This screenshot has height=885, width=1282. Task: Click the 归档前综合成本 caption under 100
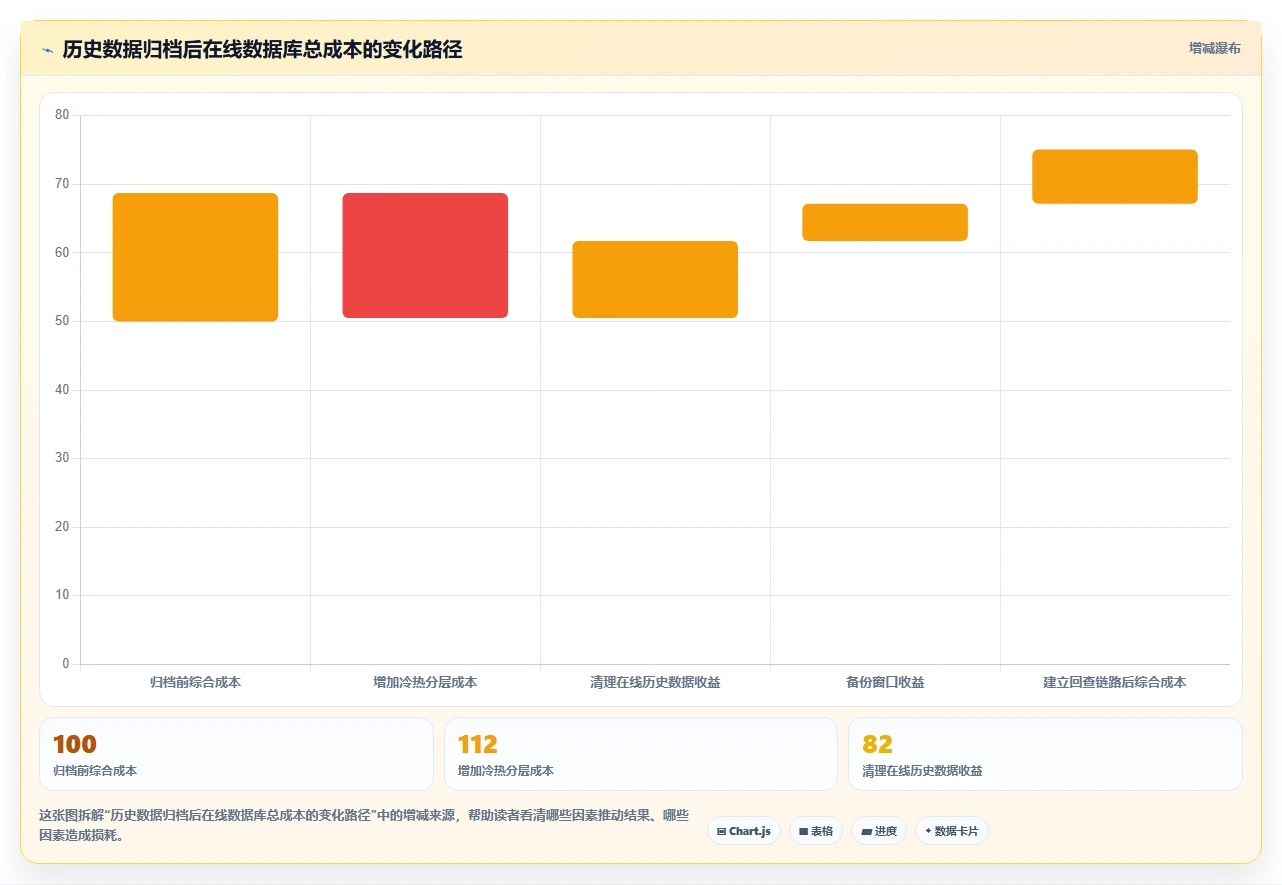tap(95, 771)
